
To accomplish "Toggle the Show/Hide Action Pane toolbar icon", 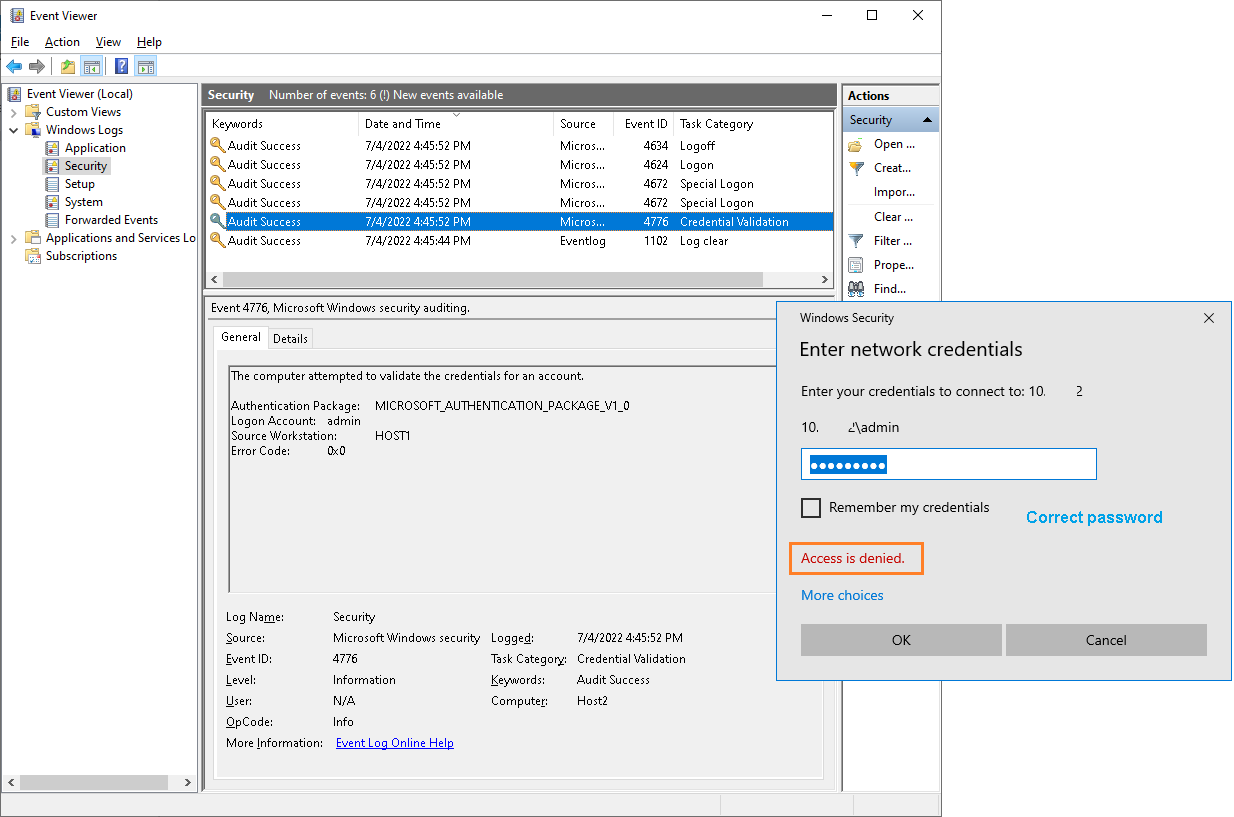I will 146,66.
